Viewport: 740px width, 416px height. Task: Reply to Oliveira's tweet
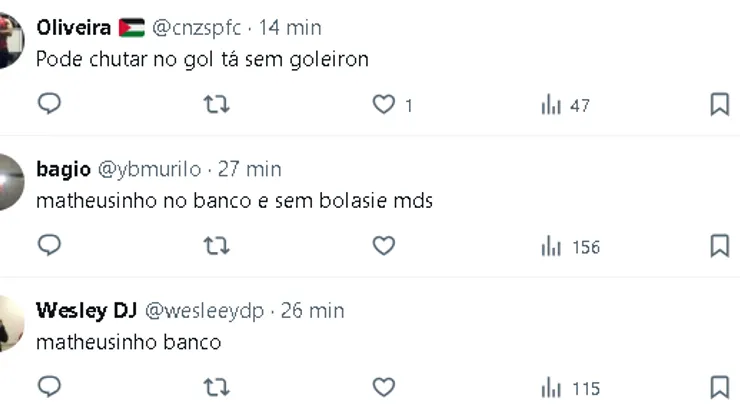tap(49, 104)
